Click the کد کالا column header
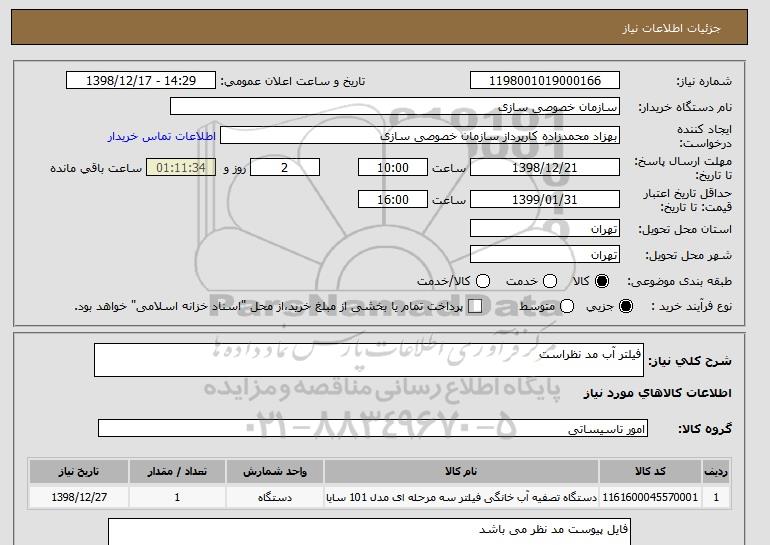The image size is (770, 545). (650, 471)
